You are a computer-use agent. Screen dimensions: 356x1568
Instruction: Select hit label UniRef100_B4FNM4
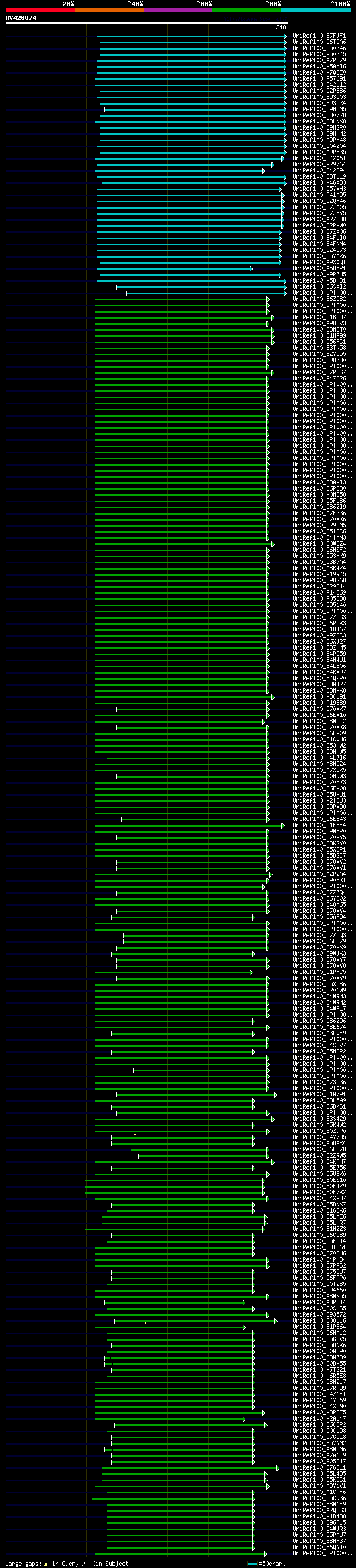click(x=319, y=244)
